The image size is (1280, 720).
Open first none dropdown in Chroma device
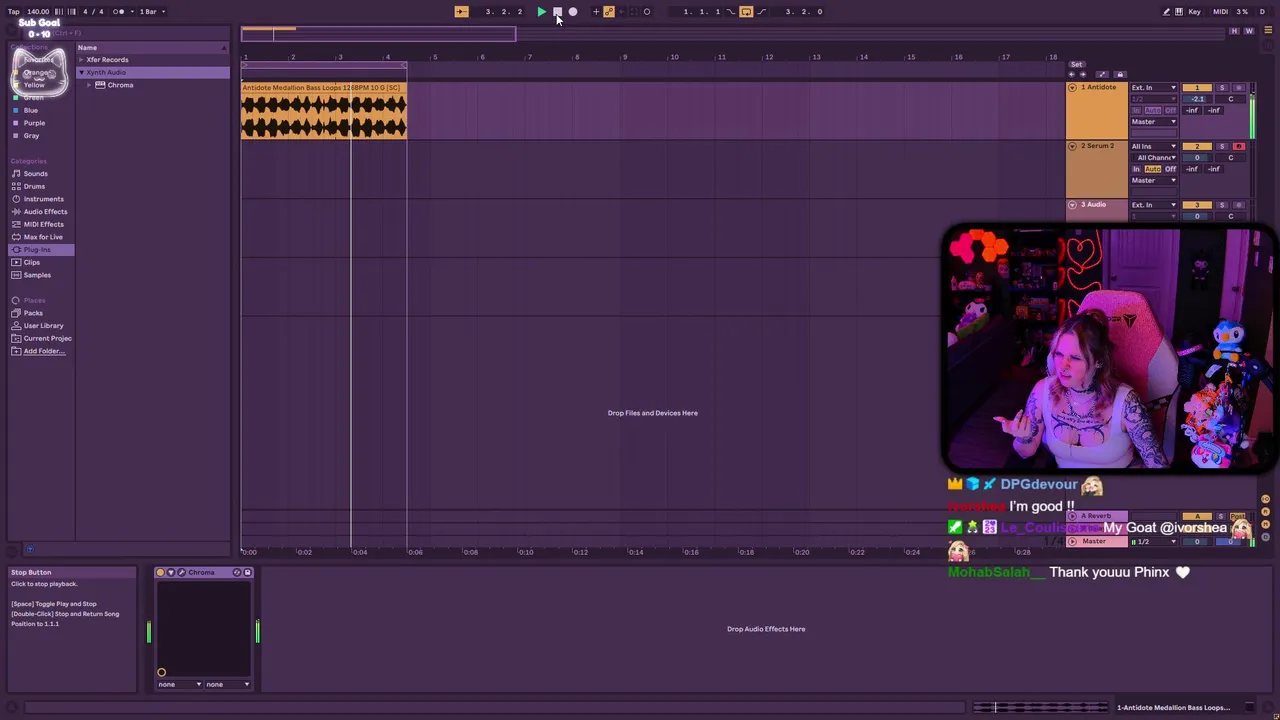click(179, 685)
